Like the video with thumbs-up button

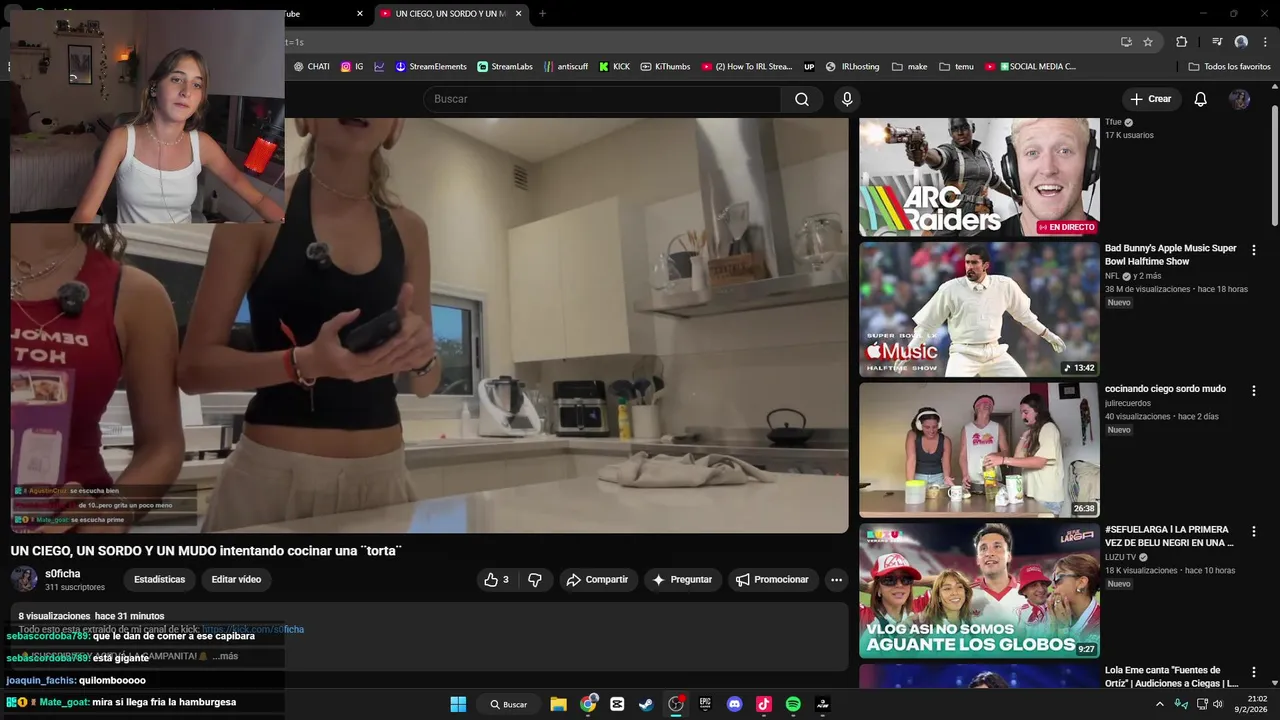pos(497,580)
